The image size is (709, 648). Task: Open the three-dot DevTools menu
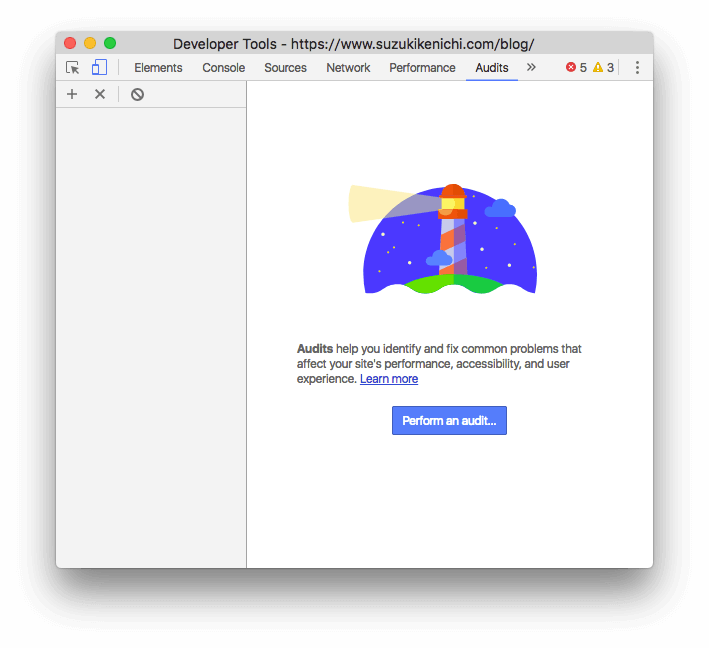tap(637, 67)
